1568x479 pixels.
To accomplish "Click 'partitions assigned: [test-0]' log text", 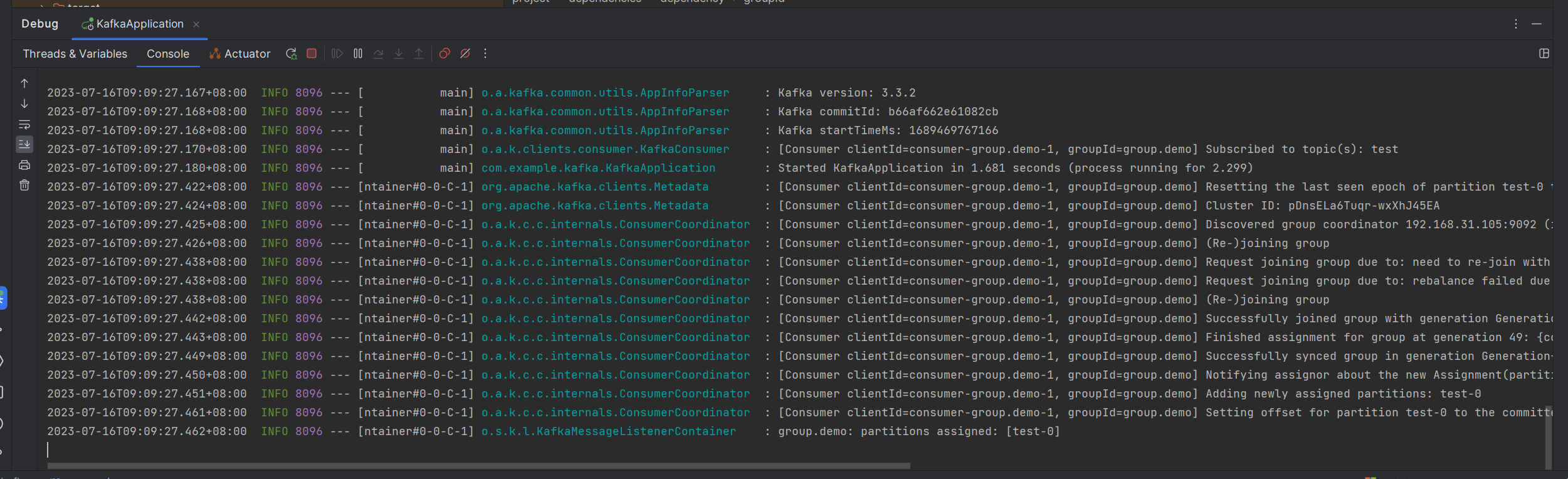I will [x=960, y=431].
